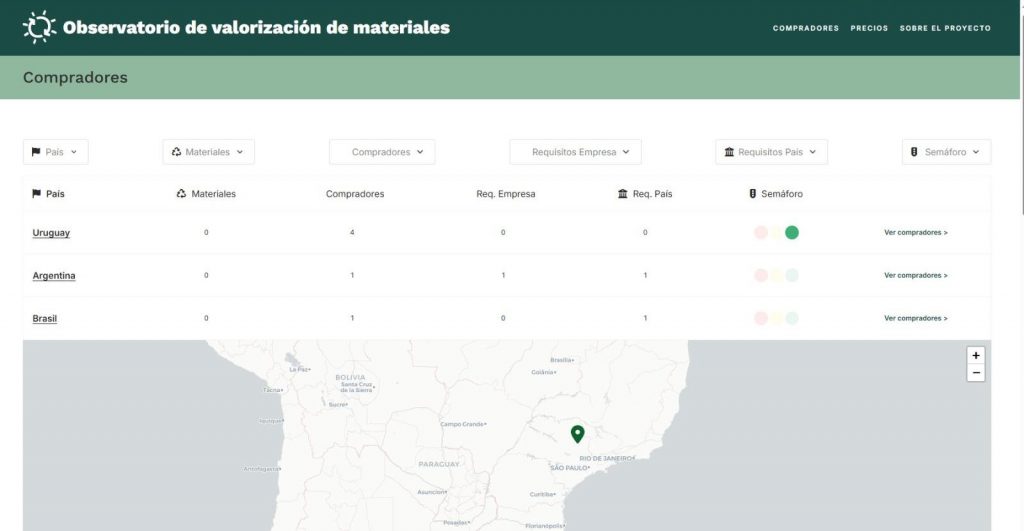Expand the Semáforo filter dropdown
This screenshot has width=1024, height=531.
946,152
